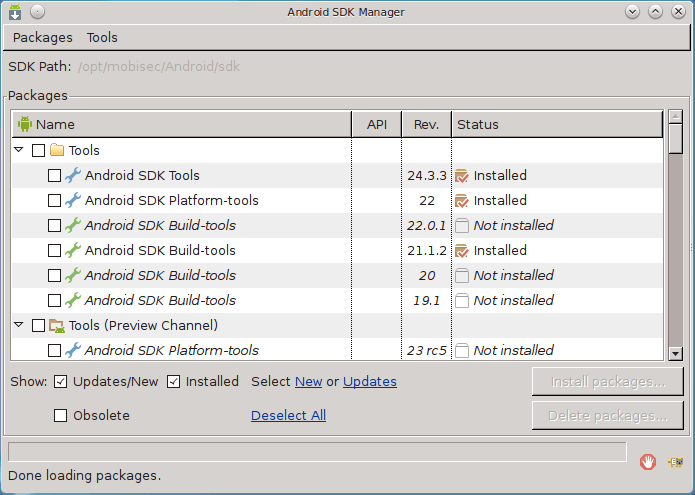Click the installed status icon for revision 24.3.3
Screen dimensions: 695x495
tap(461, 176)
